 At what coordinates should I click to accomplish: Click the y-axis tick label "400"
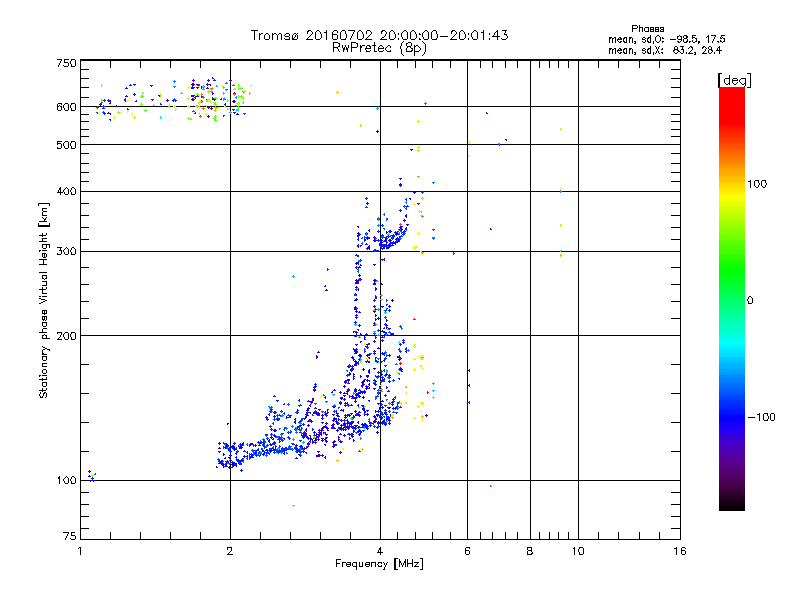tap(67, 191)
